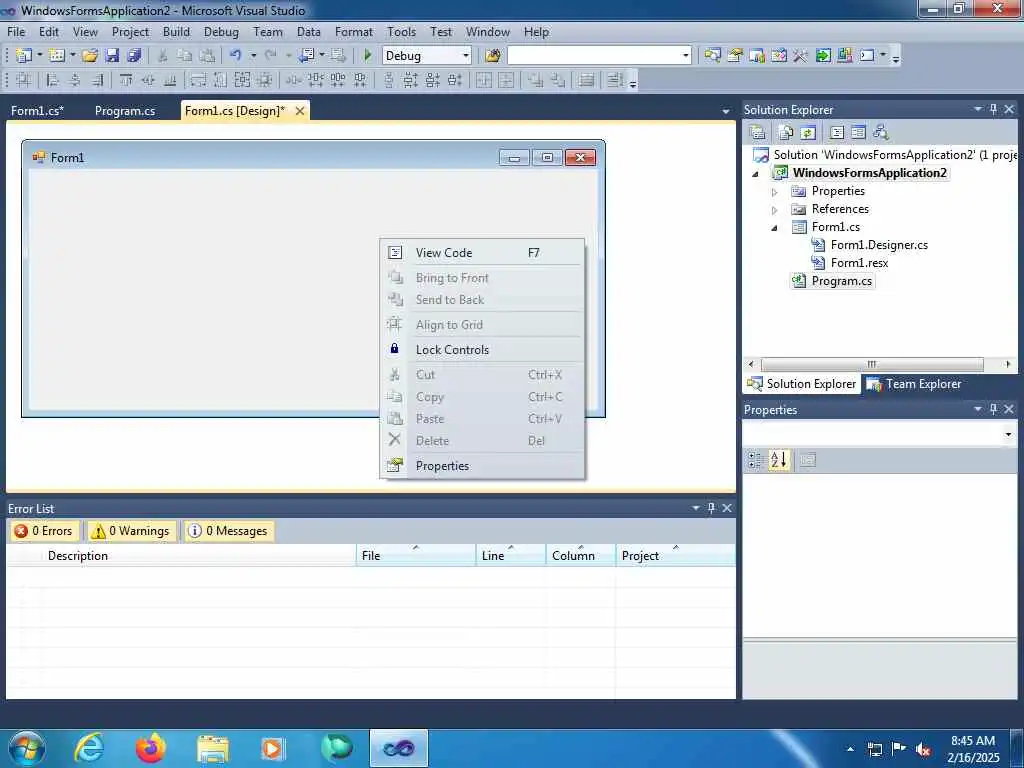Image resolution: width=1024 pixels, height=768 pixels.
Task: Choose Properties in the context menu
Action: point(483,466)
